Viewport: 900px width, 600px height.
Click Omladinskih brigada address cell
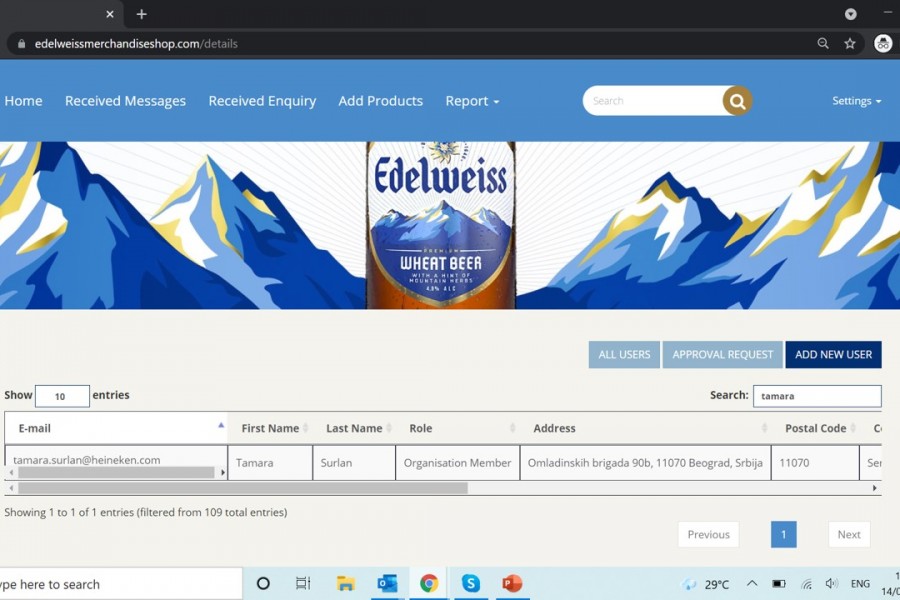click(645, 463)
